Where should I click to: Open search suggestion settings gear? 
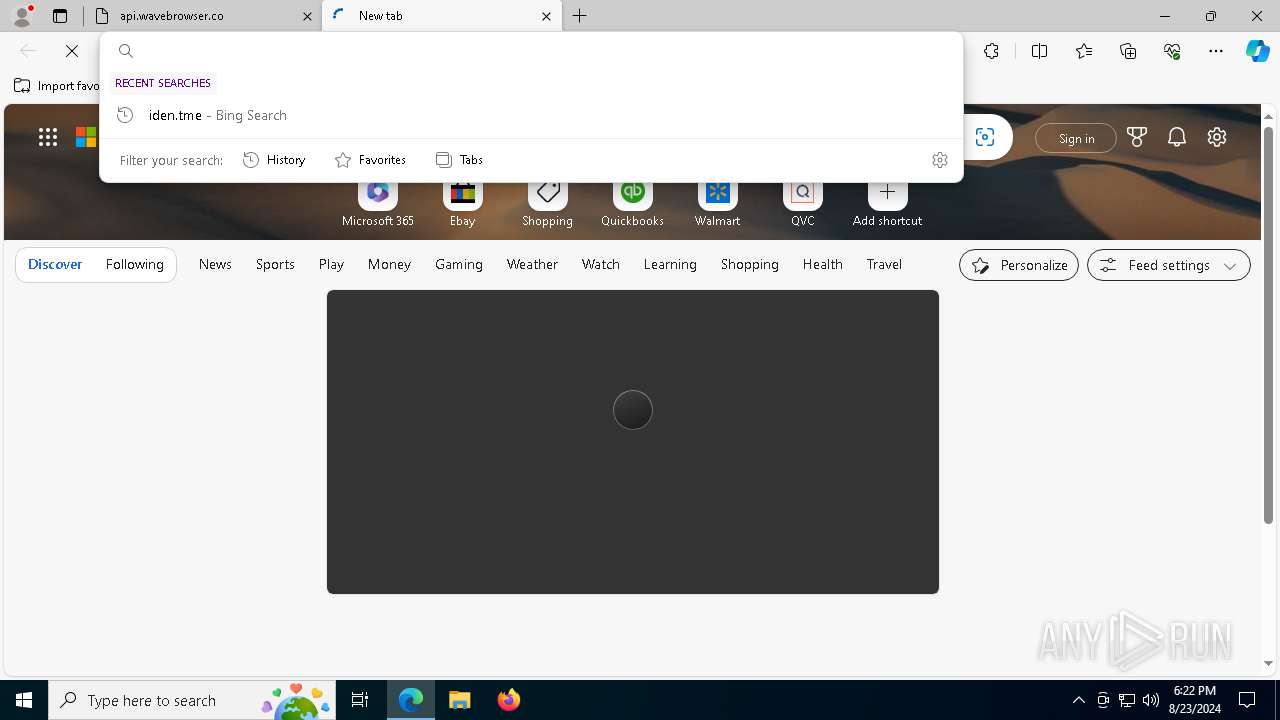tap(940, 160)
